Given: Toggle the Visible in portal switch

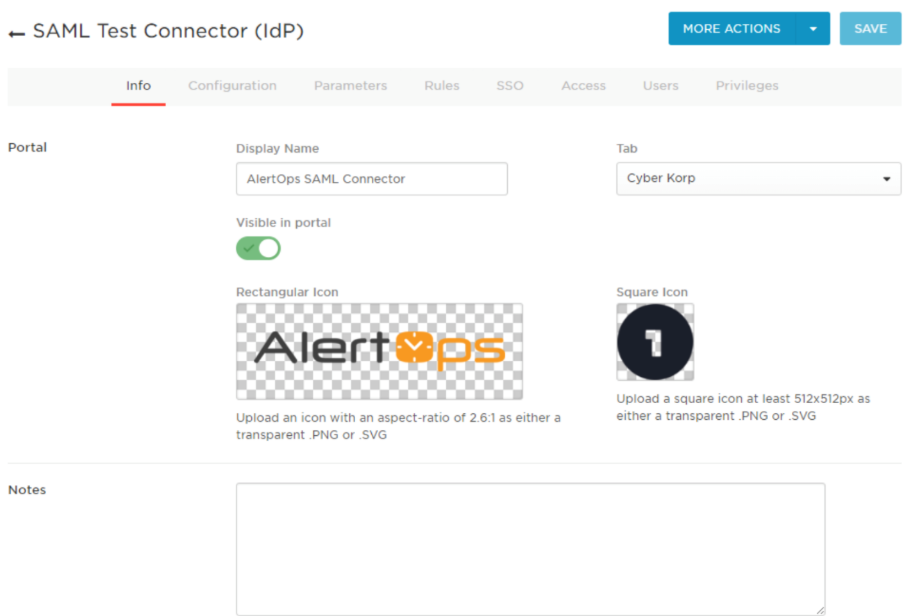Looking at the screenshot, I should point(258,248).
